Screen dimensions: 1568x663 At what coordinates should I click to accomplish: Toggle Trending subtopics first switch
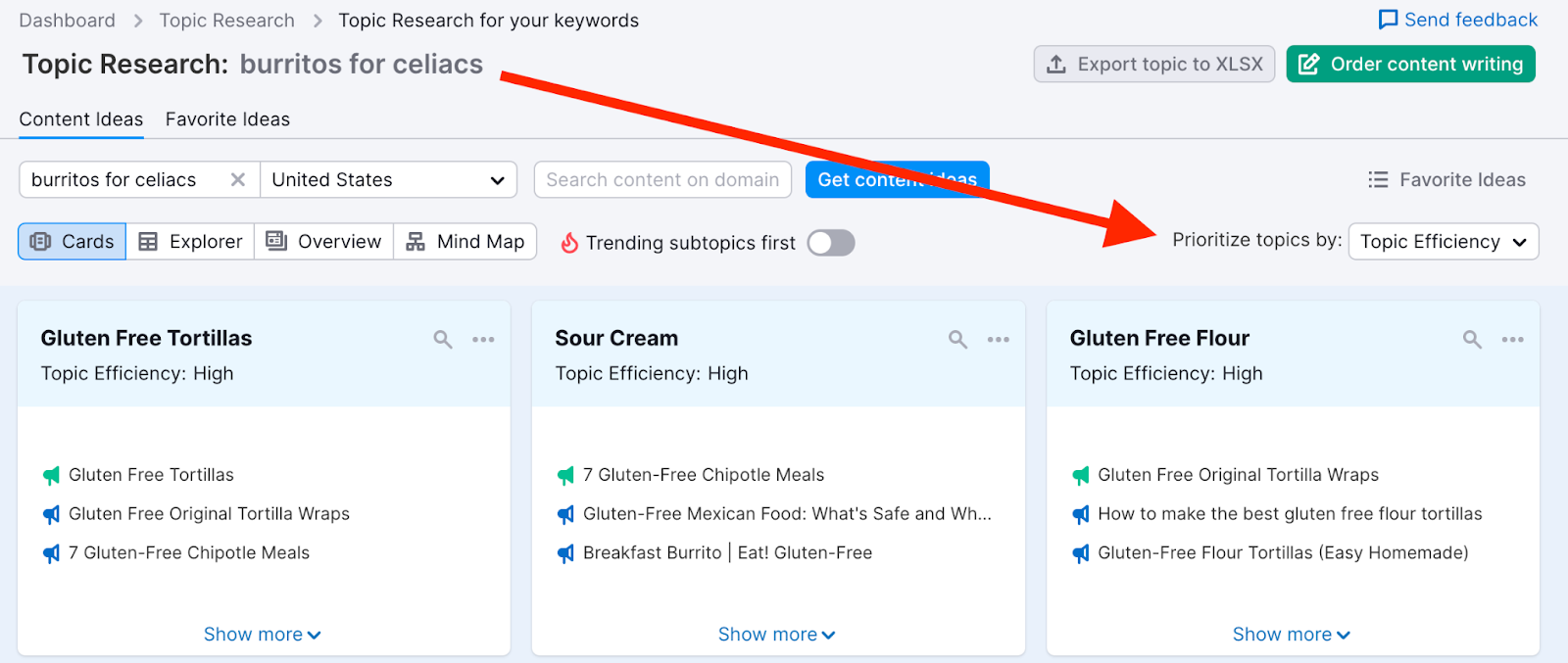(x=831, y=243)
